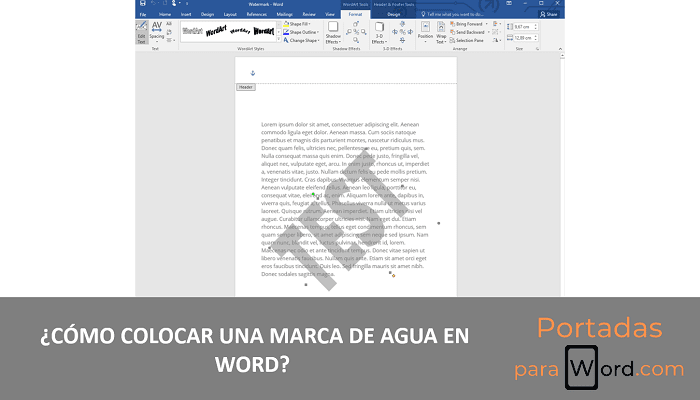700x400 pixels.
Task: Open the Position dropdown
Action: 425,33
